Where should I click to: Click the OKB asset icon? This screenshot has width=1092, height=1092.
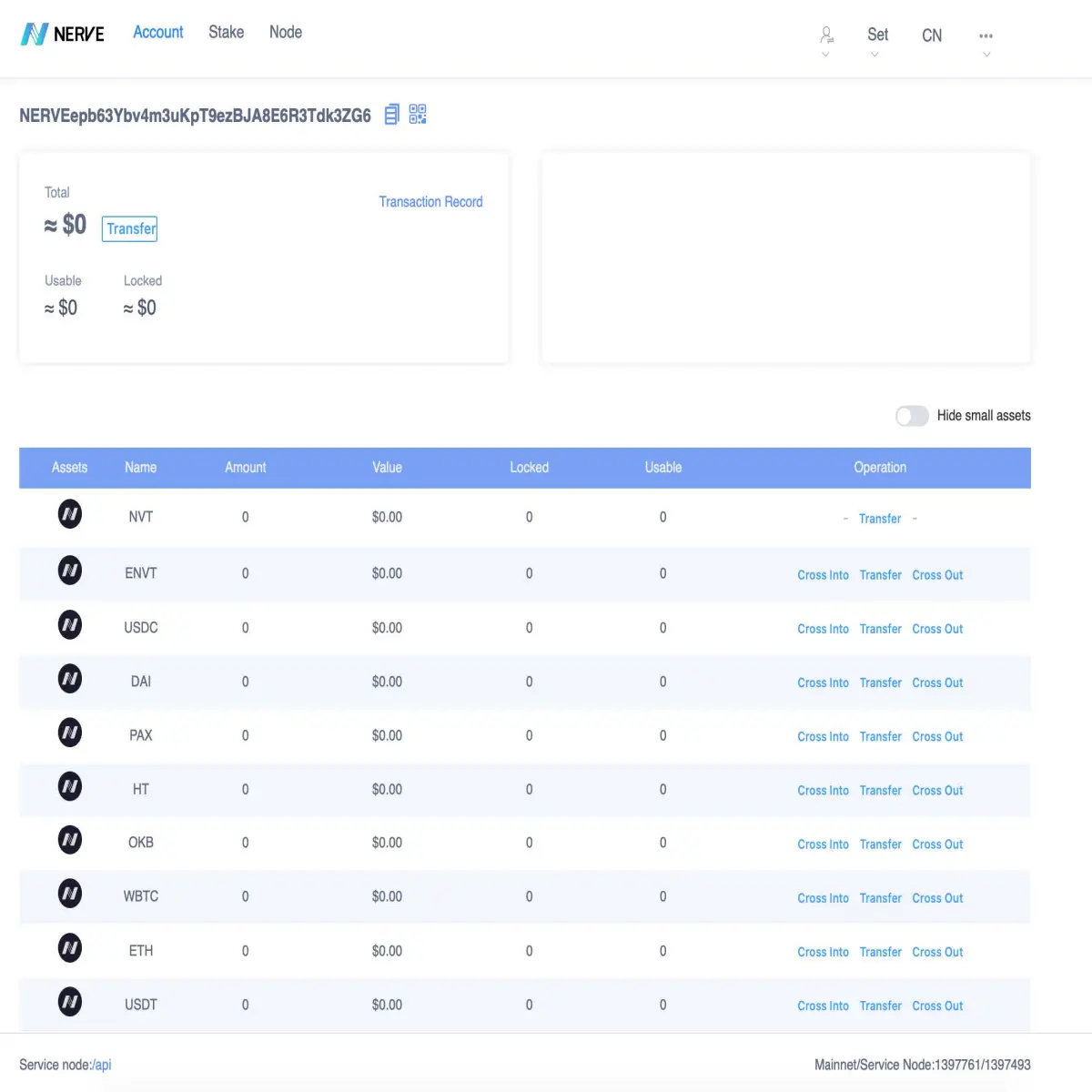pyautogui.click(x=70, y=840)
